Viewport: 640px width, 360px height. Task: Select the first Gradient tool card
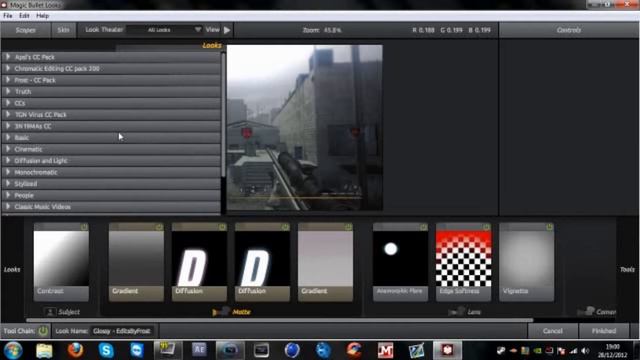coord(136,262)
